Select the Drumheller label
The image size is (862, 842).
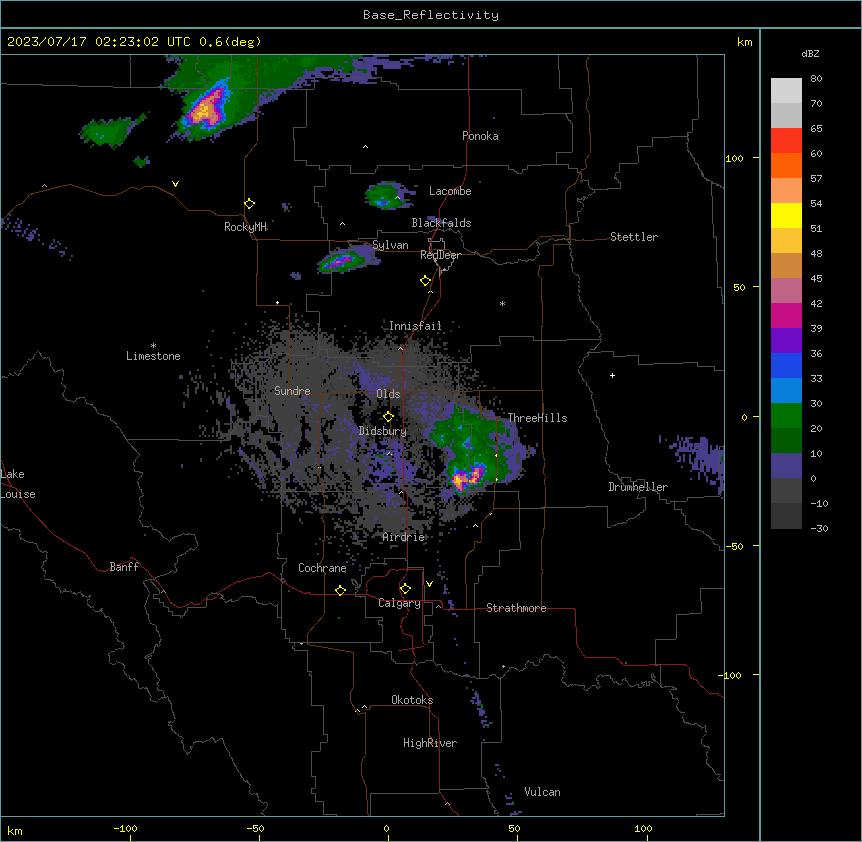tap(638, 487)
